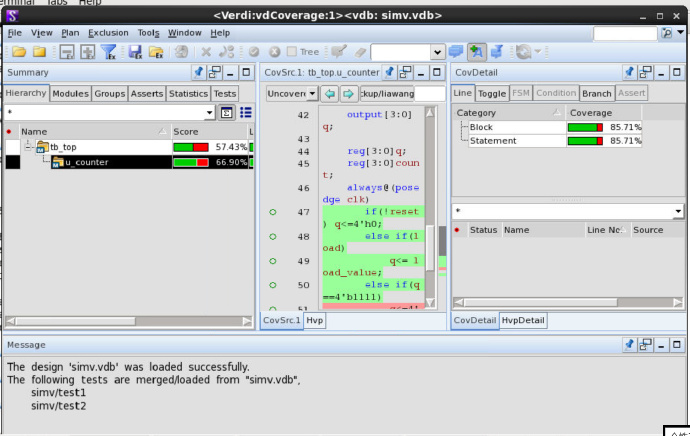Open the refresh icon dropdown arrow
This screenshot has width=690, height=436.
(x=538, y=52)
